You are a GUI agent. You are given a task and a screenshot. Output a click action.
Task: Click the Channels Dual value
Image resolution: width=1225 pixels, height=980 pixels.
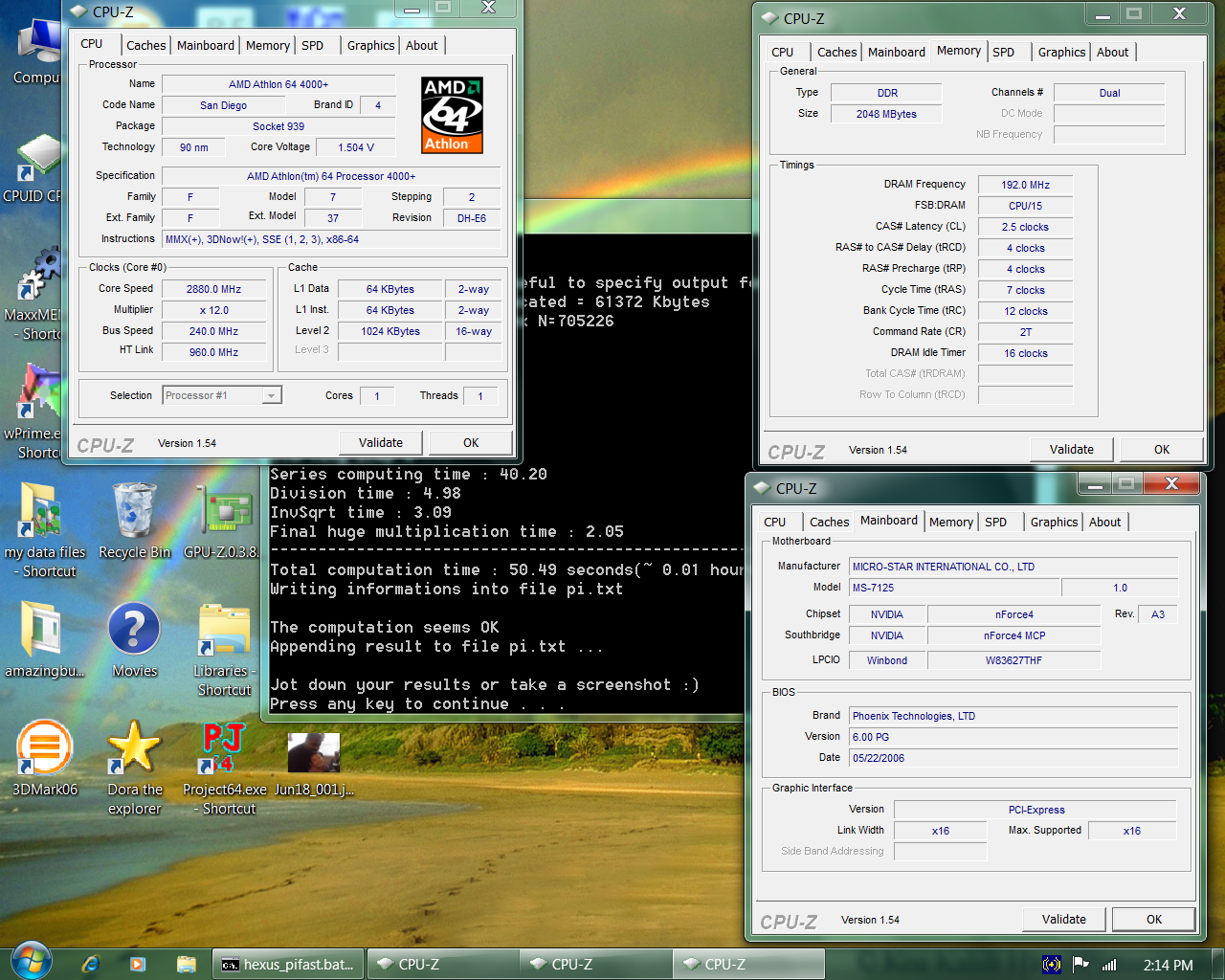pyautogui.click(x=1110, y=93)
